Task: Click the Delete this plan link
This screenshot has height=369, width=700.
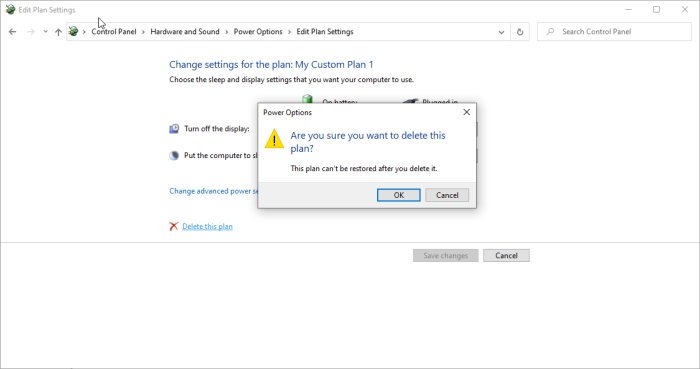Action: click(207, 226)
